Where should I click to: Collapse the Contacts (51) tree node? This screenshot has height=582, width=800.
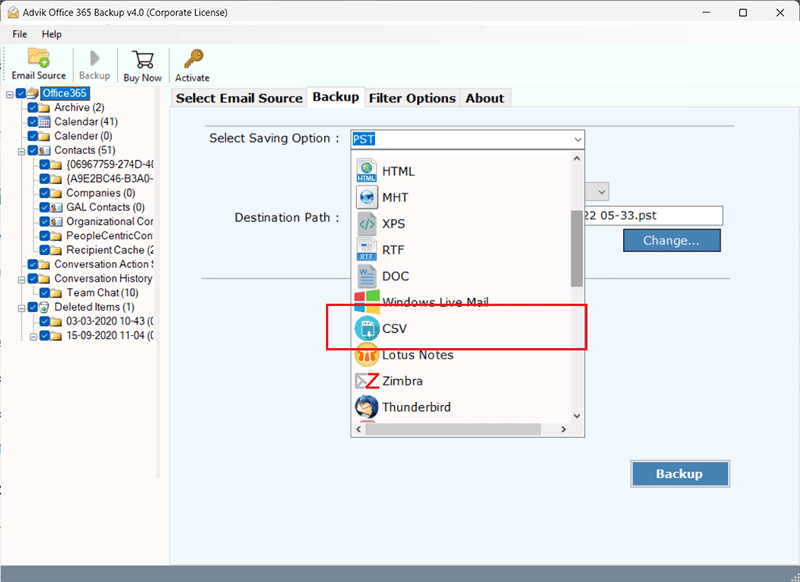pyautogui.click(x=21, y=151)
